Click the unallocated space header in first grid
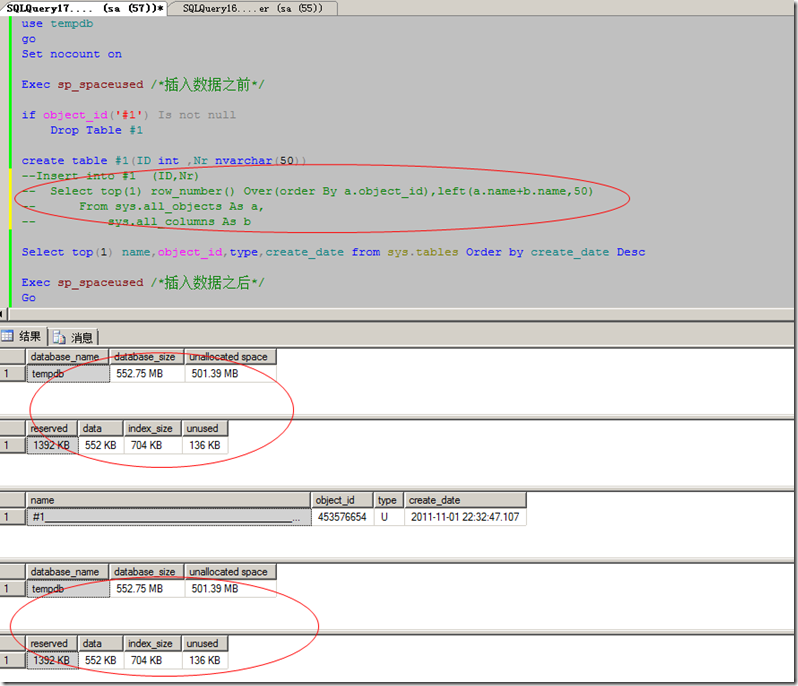Image resolution: width=798 pixels, height=686 pixels. 230,356
